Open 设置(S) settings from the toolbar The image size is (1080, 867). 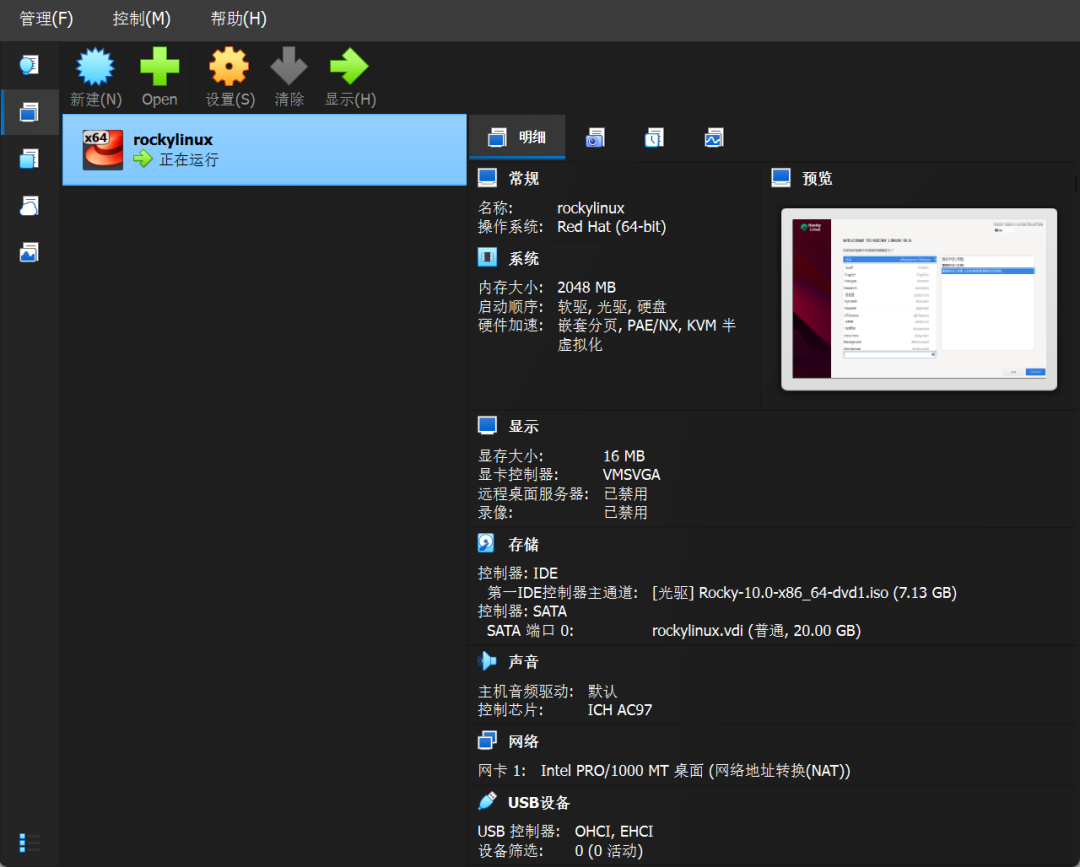[230, 78]
